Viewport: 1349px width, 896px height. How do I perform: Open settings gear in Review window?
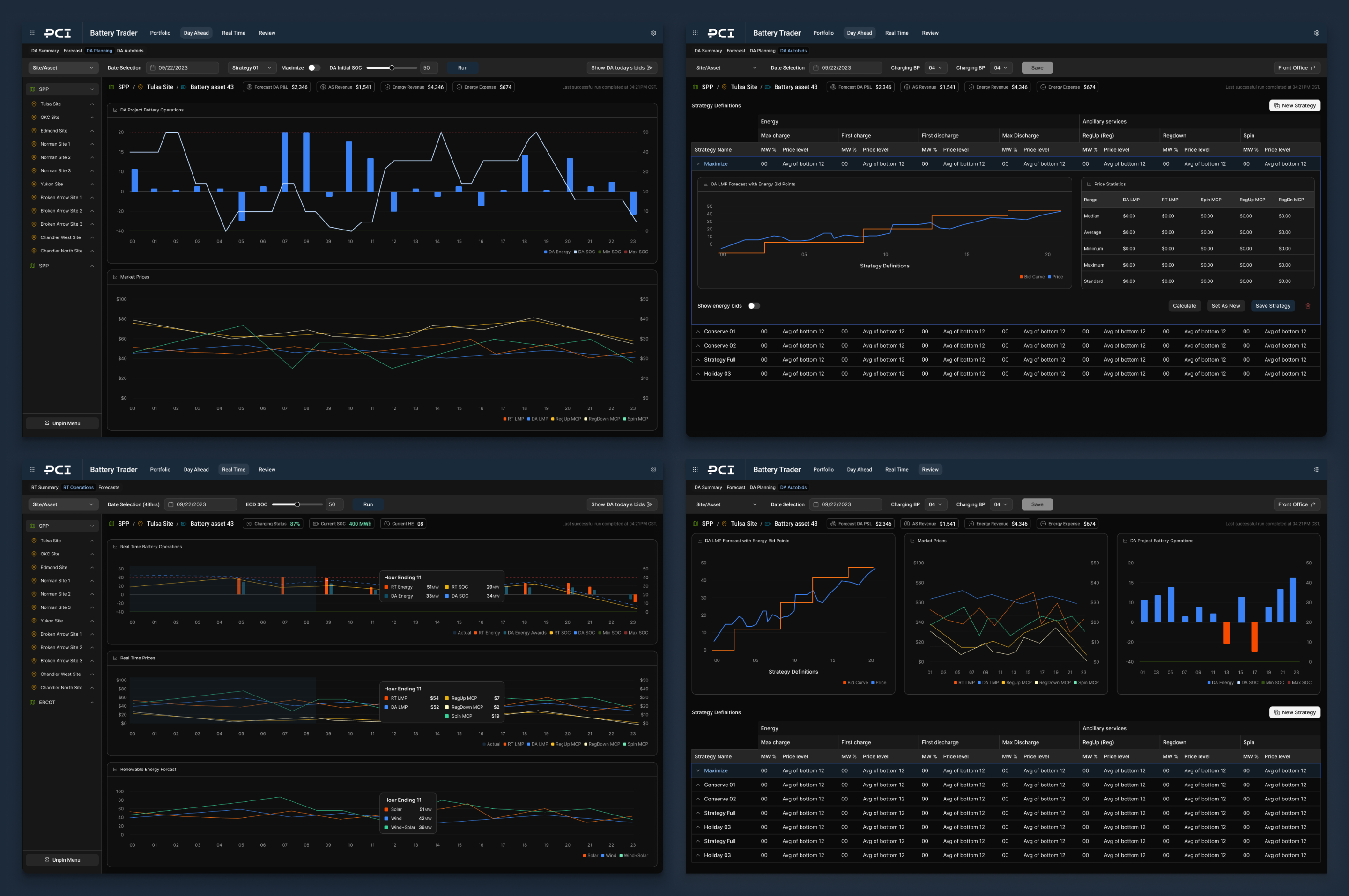pyautogui.click(x=1316, y=470)
